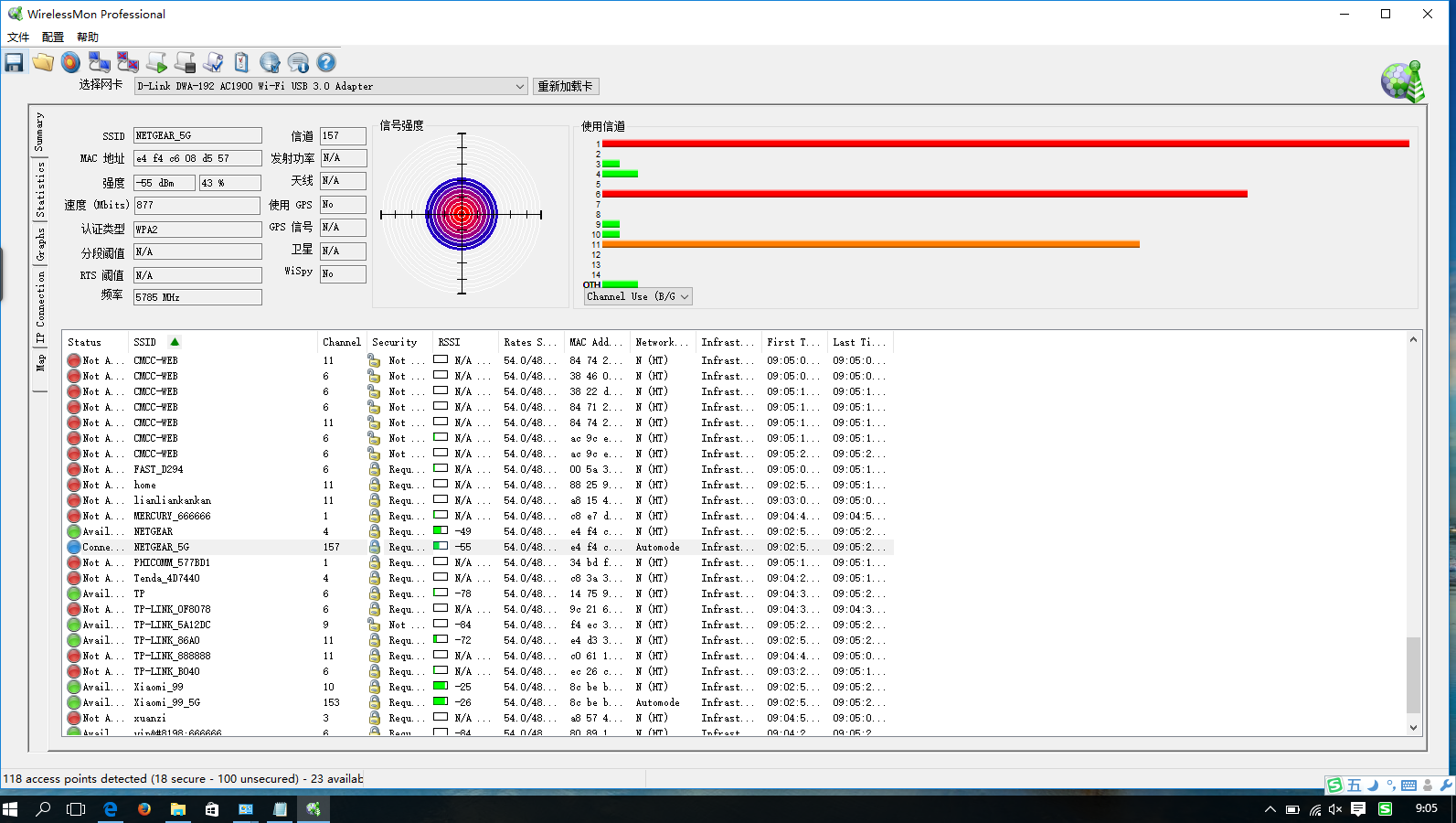Select the Tenda_4D7440 network row

tap(478, 578)
